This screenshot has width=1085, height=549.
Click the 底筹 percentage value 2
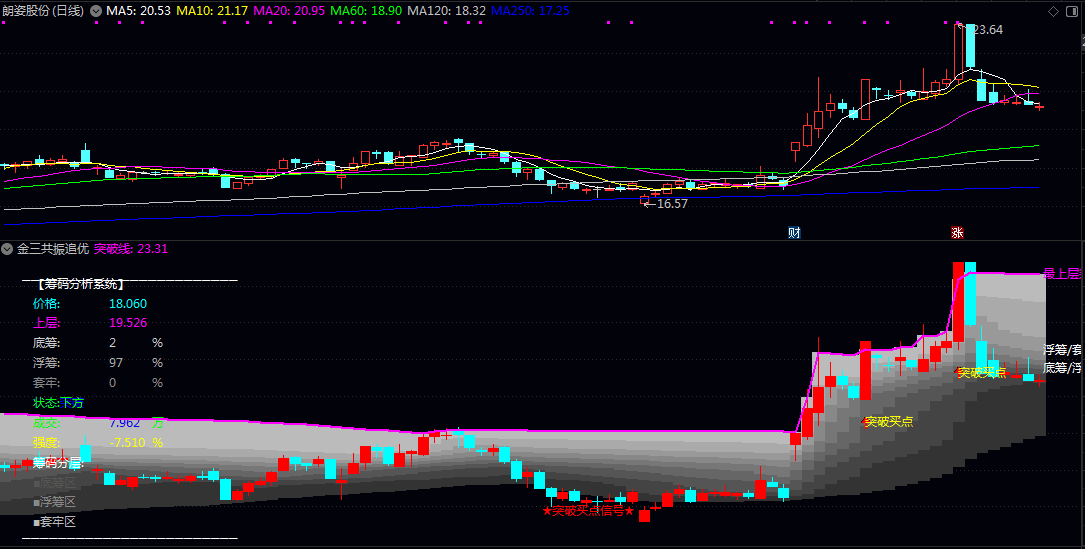(113, 343)
